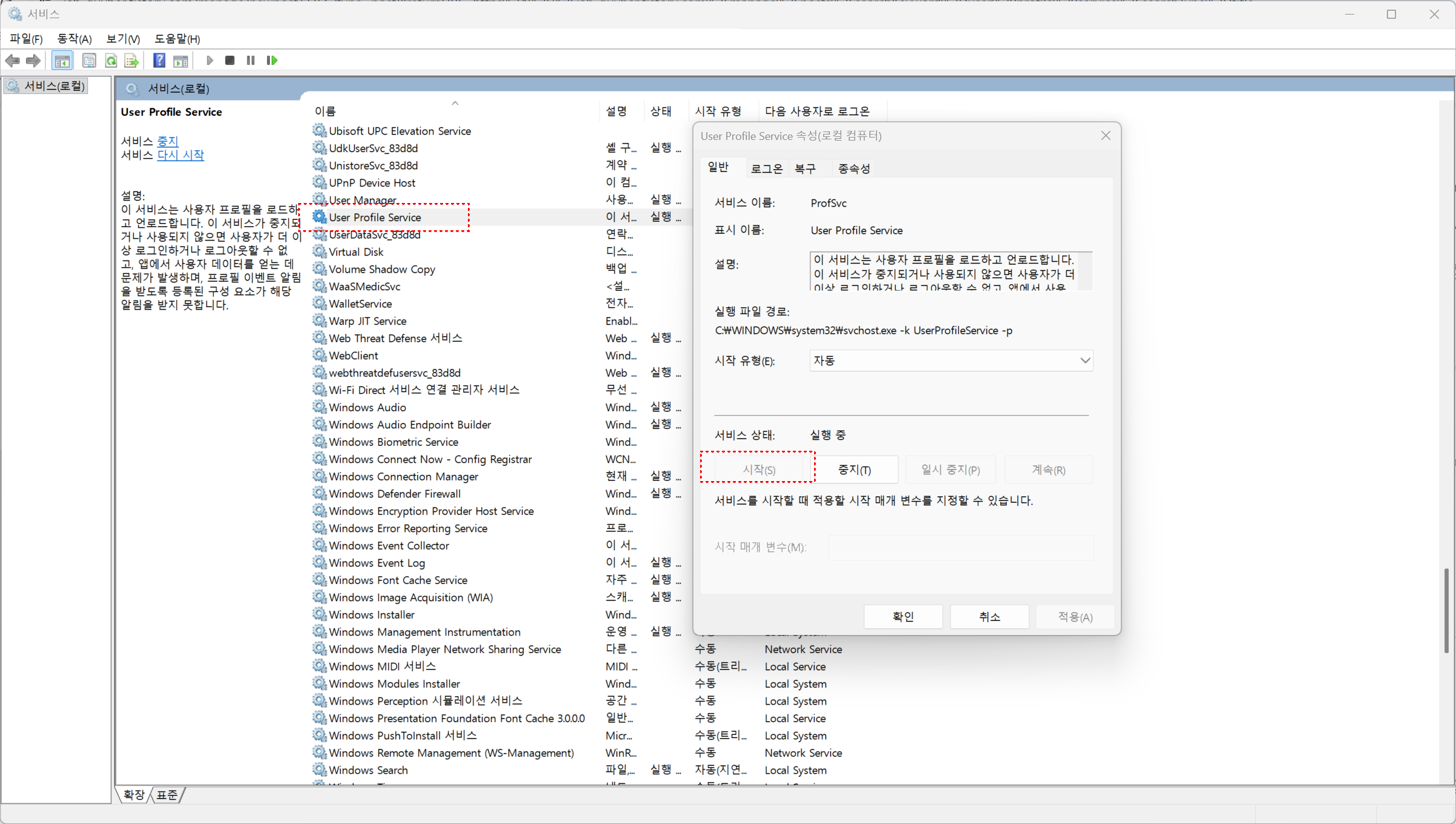Screen dimensions: 1456x824
Task: Click the Restart Service toolbar icon
Action: [x=272, y=61]
